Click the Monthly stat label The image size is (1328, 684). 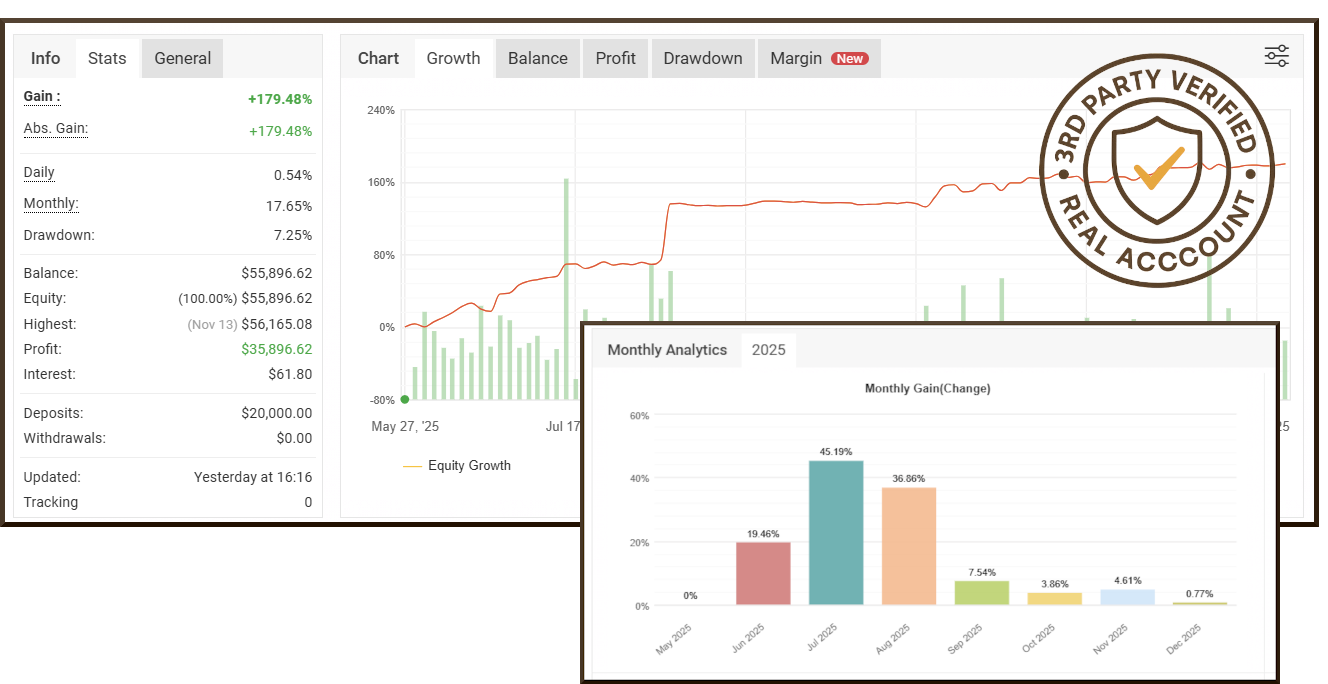(51, 203)
